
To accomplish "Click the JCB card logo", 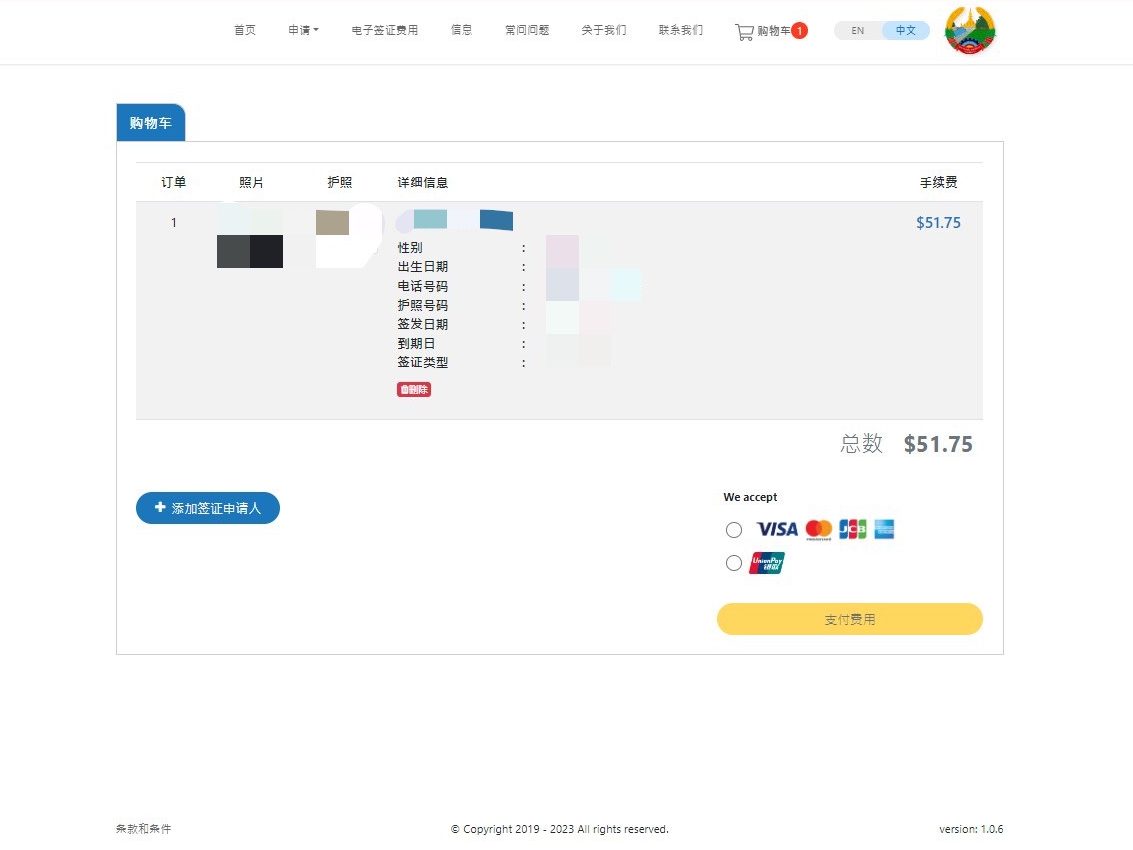I will click(x=853, y=529).
